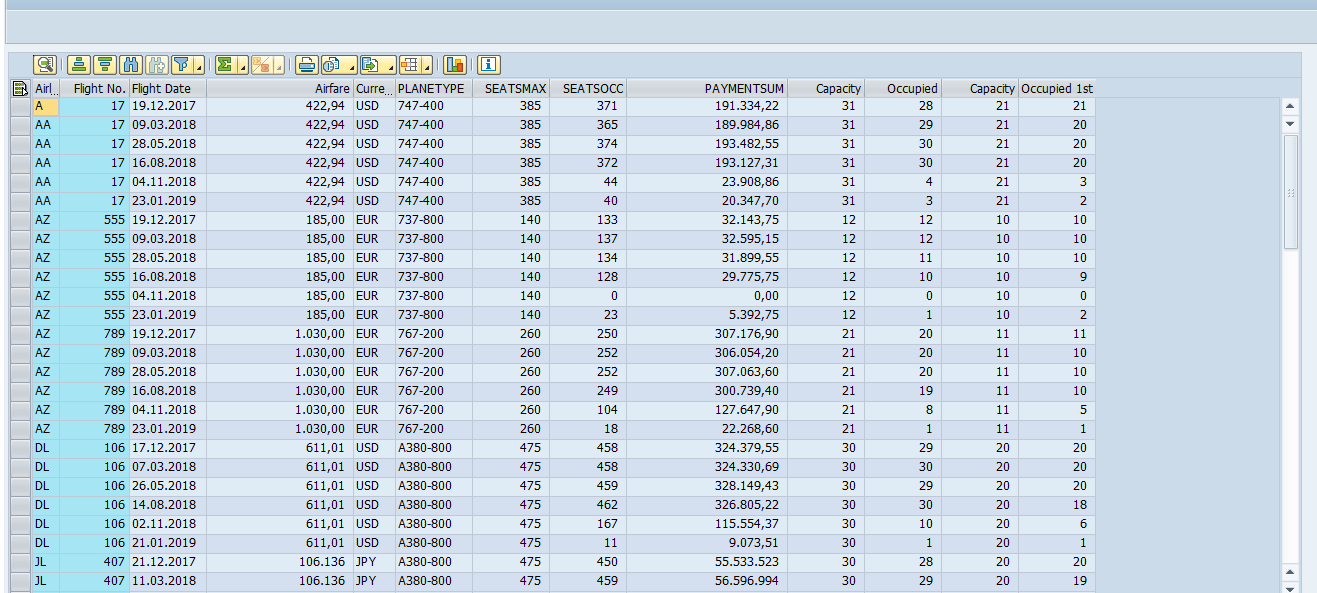Click the Subtotals icon
The width and height of the screenshot is (1317, 593).
pyautogui.click(x=261, y=65)
